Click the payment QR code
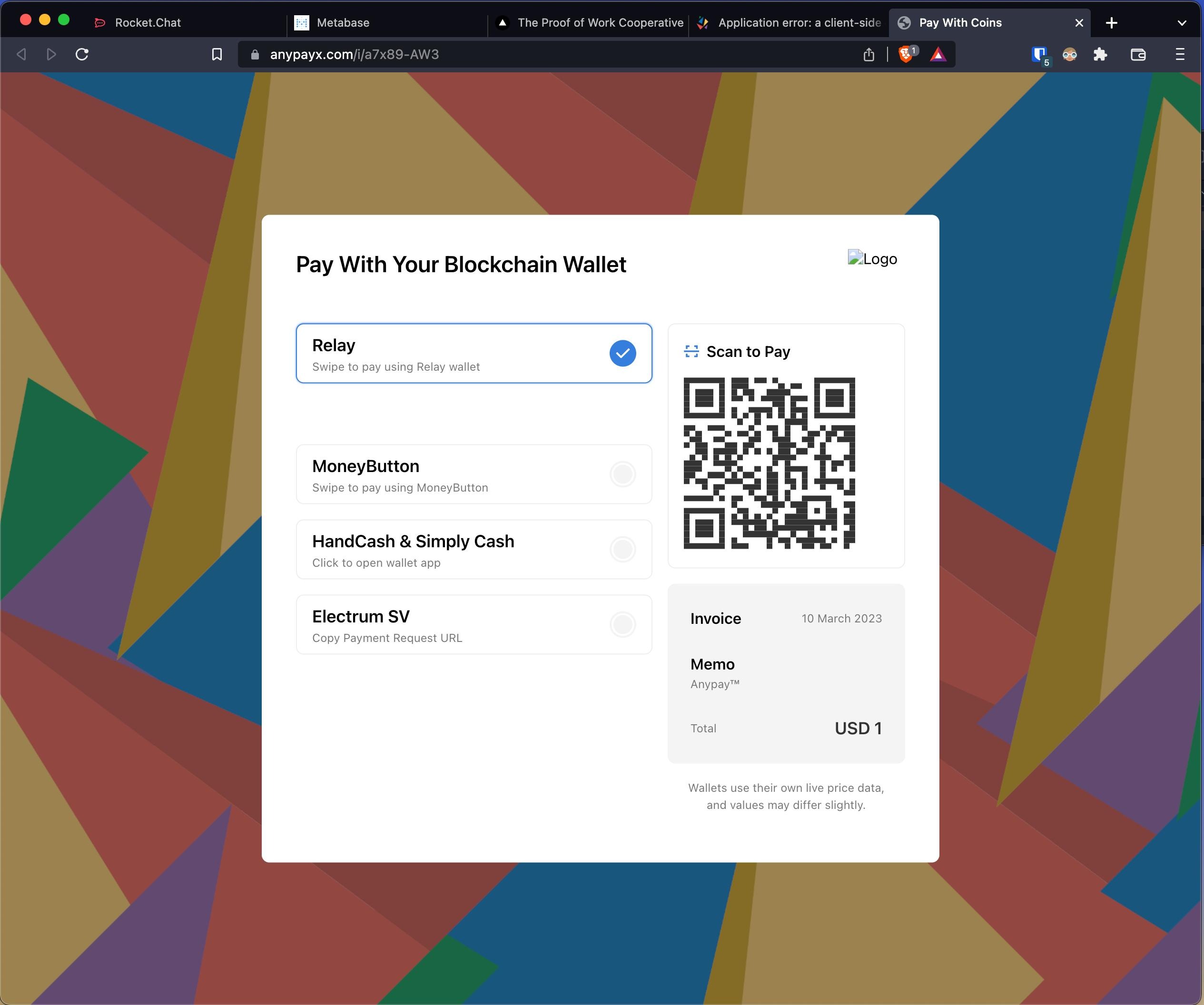 coord(770,463)
